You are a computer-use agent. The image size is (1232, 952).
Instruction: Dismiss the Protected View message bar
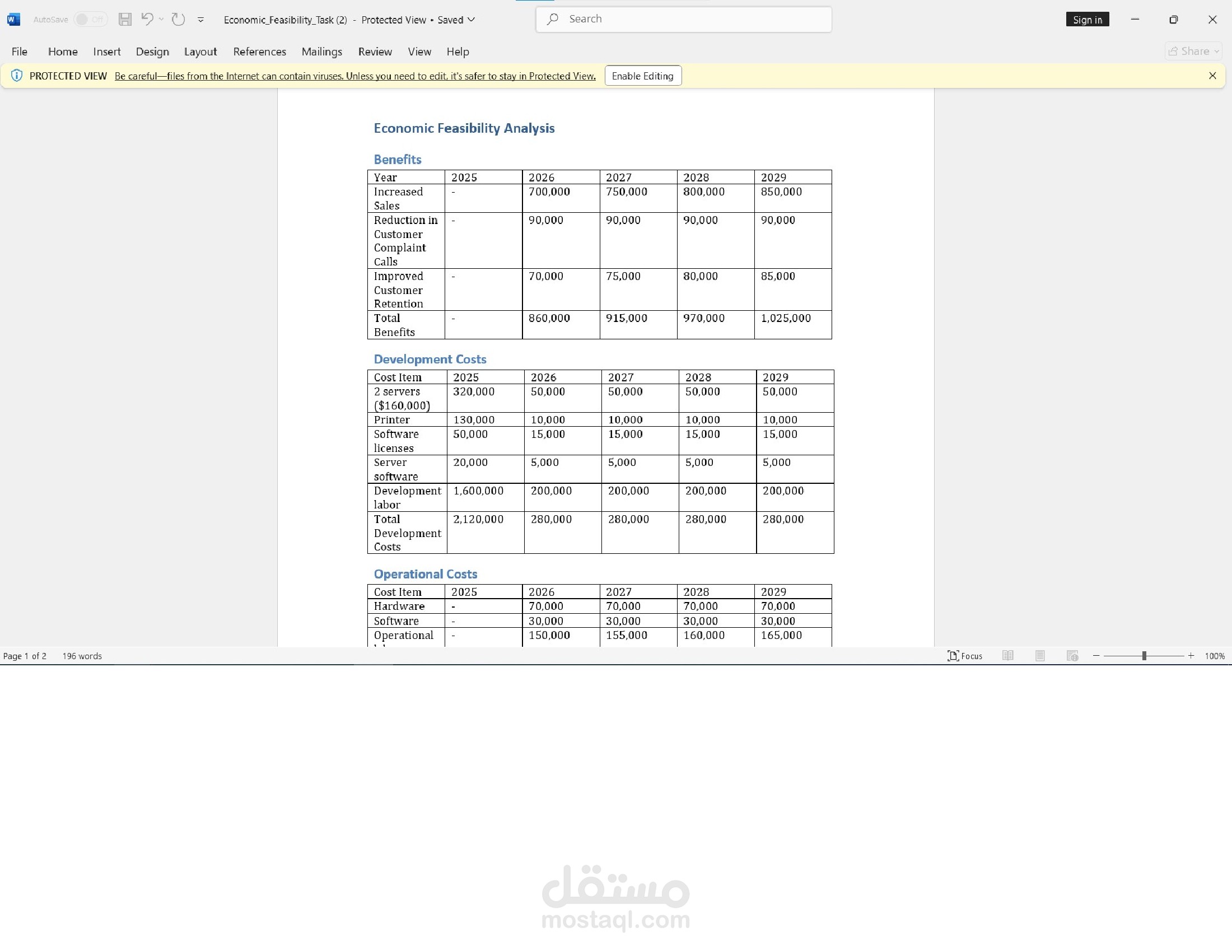[1212, 76]
